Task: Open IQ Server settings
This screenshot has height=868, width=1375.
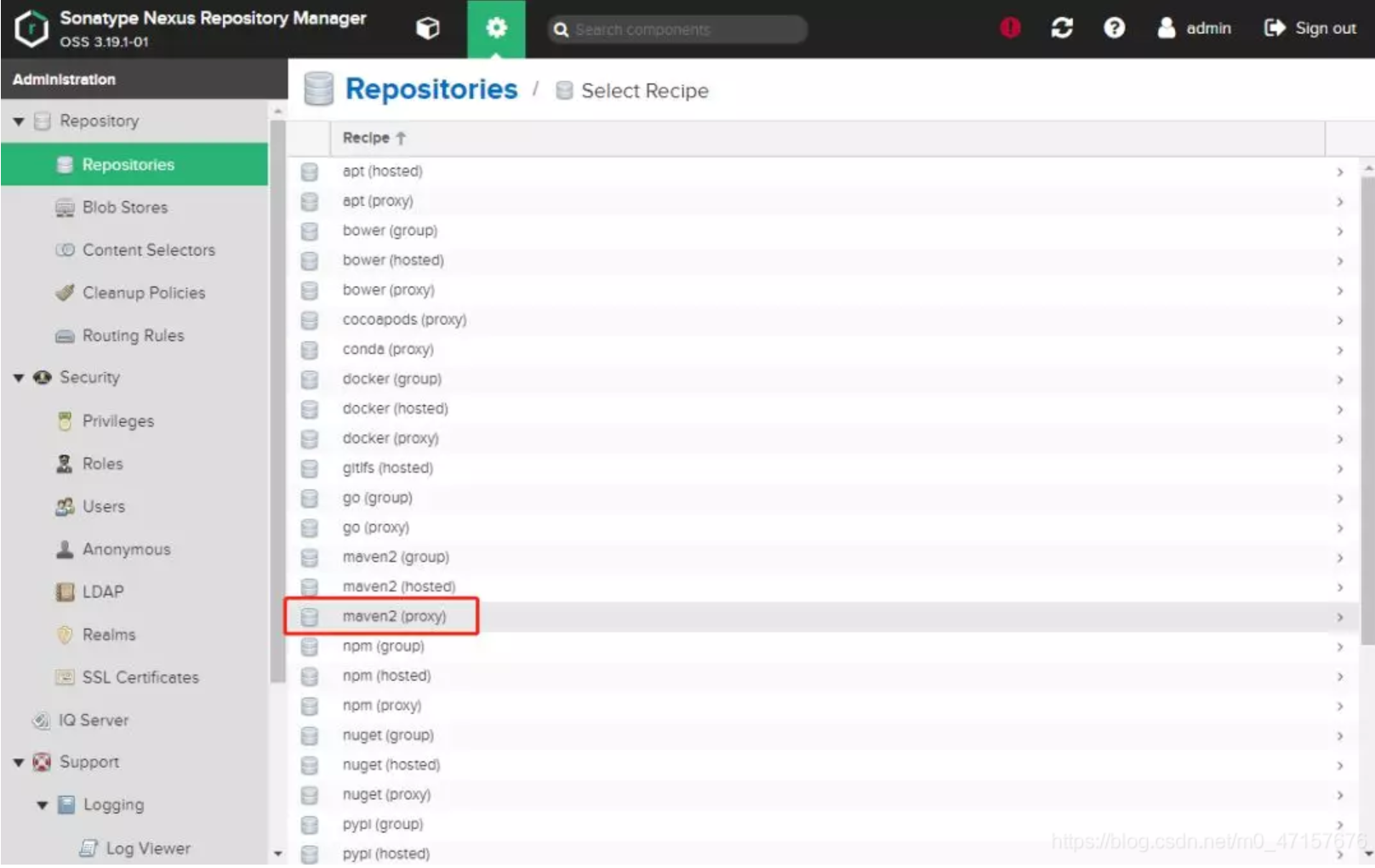Action: coord(93,720)
